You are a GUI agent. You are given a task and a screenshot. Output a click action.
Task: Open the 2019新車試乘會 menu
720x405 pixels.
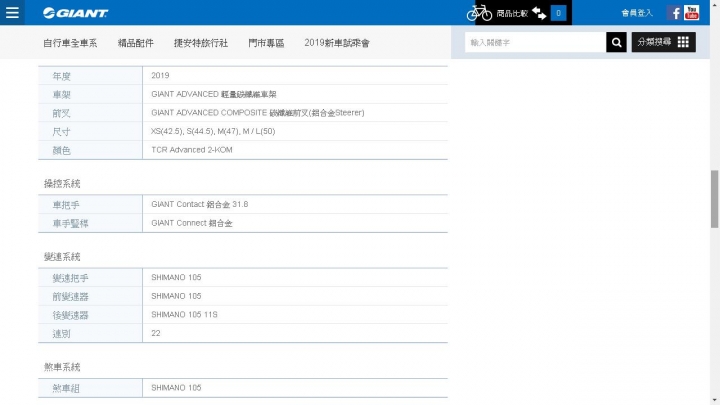337,43
